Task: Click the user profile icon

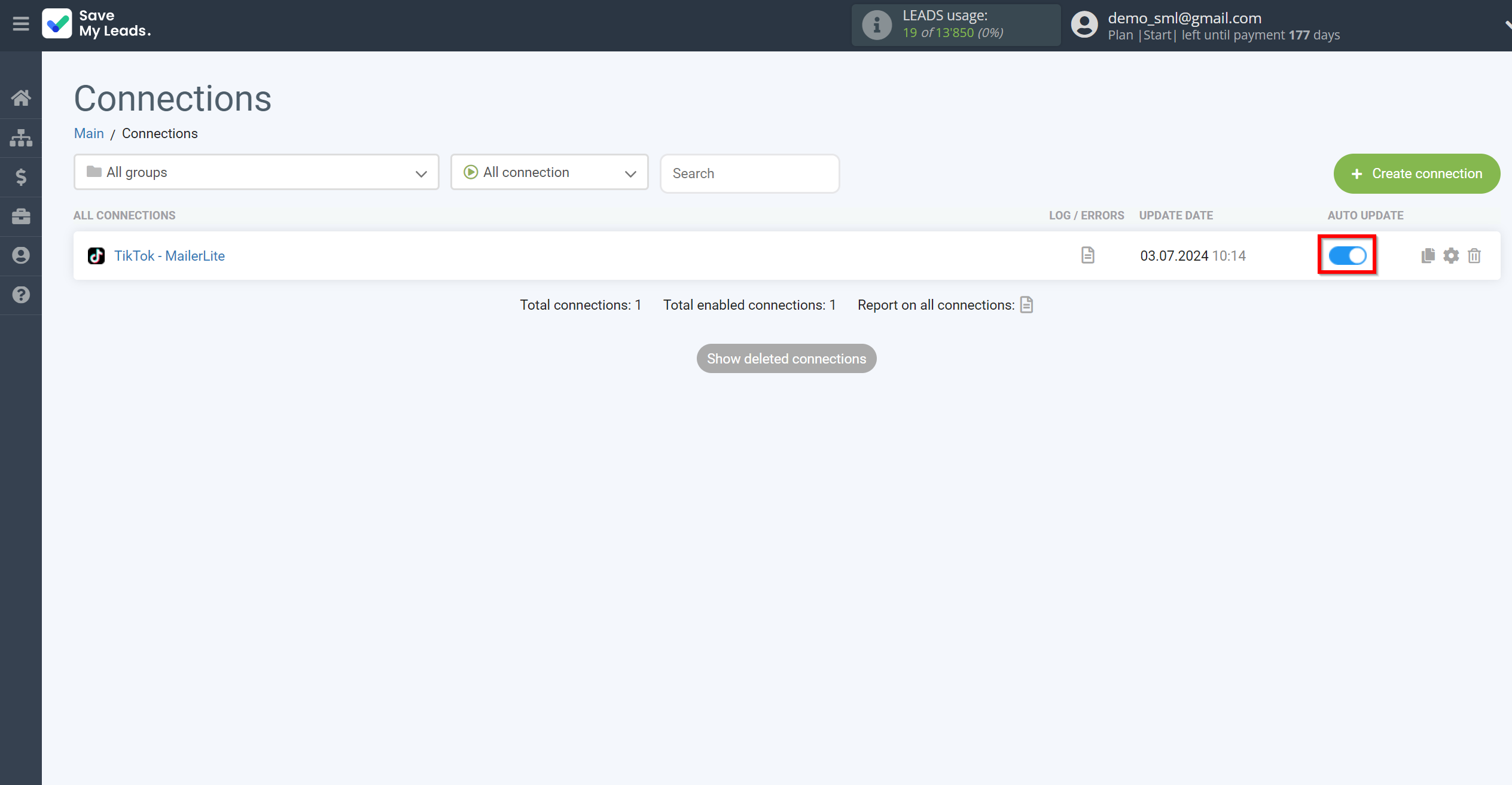Action: 1084,25
